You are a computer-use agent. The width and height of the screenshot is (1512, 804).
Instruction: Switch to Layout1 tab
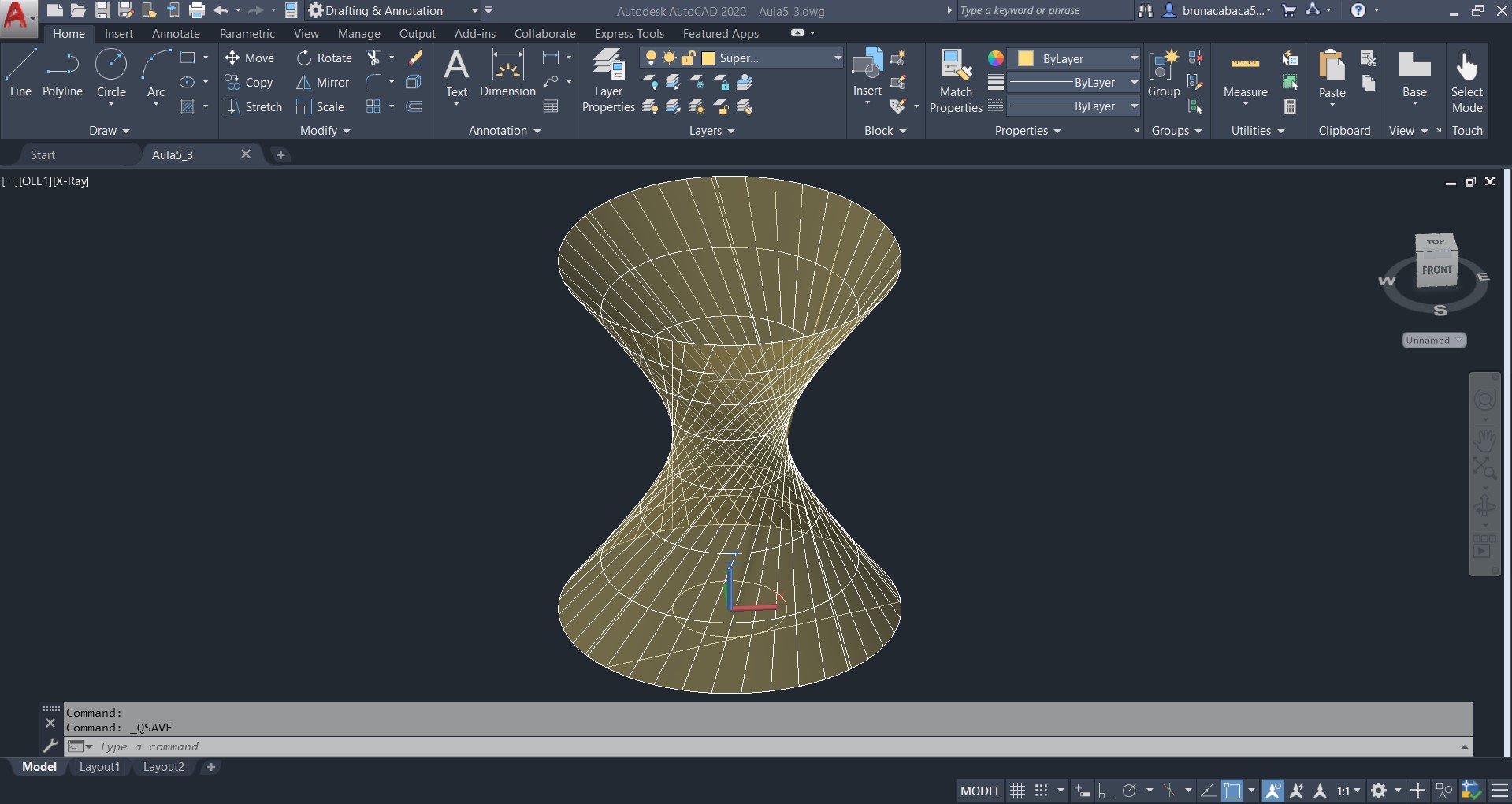click(x=99, y=767)
